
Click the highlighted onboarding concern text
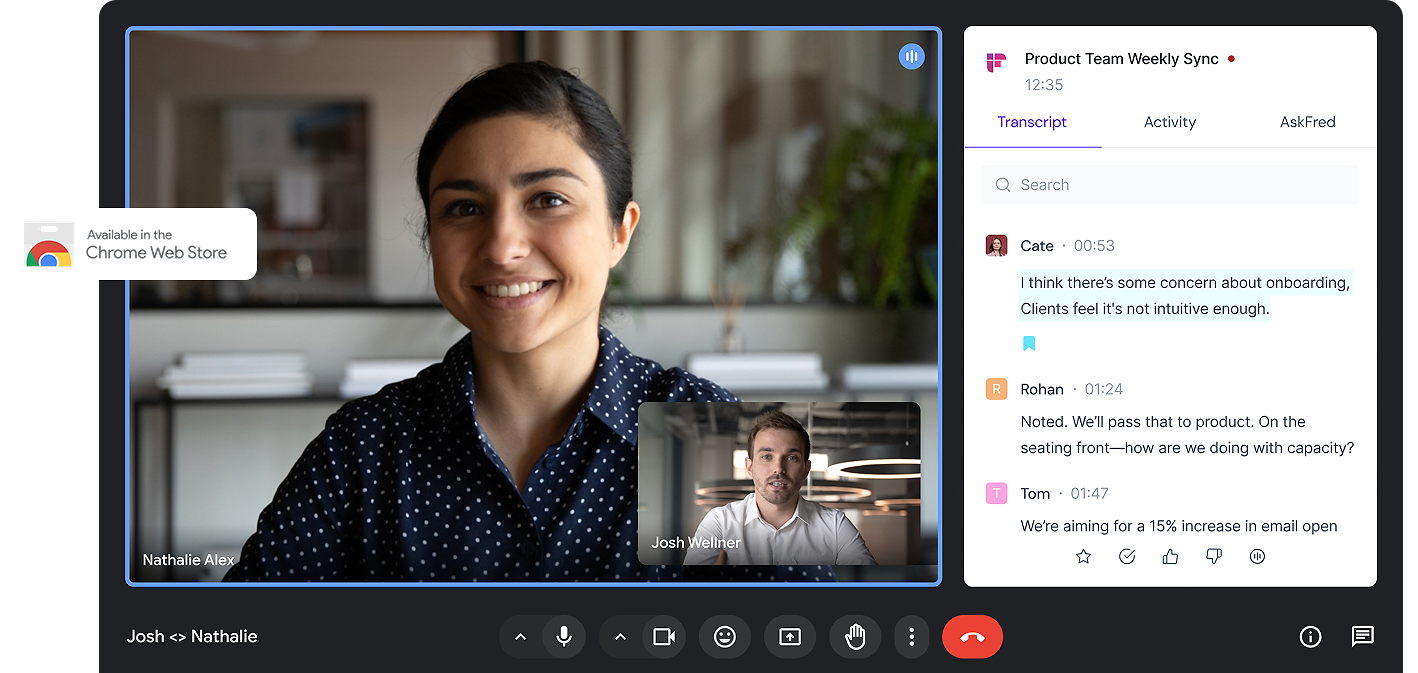(x=1185, y=296)
